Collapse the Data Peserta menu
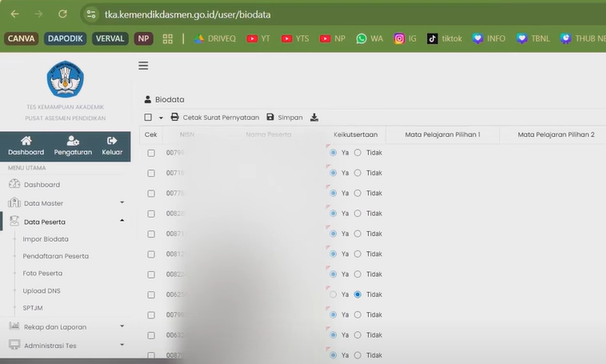 [65, 222]
